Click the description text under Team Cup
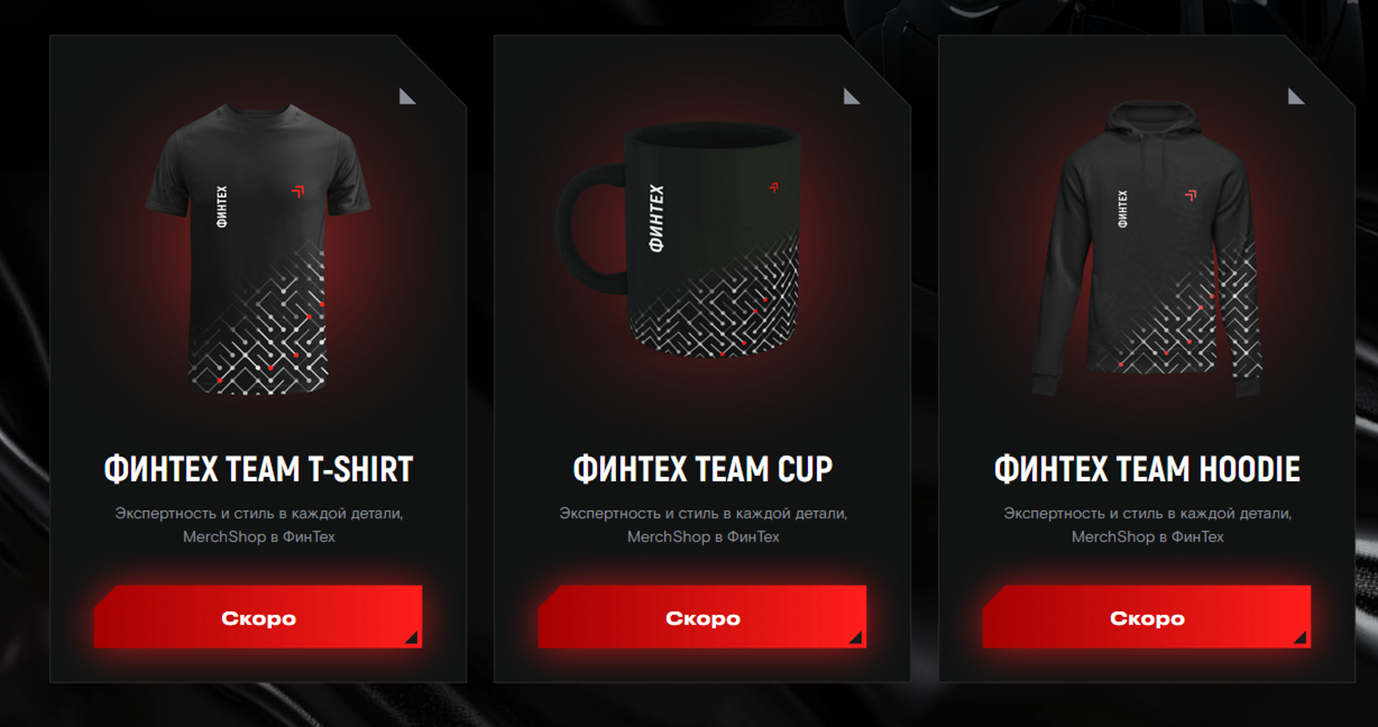 (x=703, y=525)
